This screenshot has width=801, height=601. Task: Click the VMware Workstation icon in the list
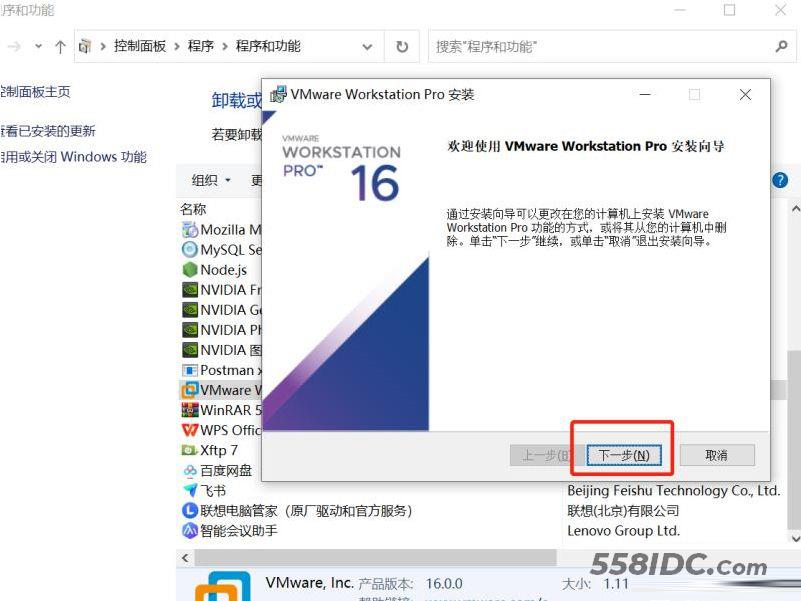pyautogui.click(x=190, y=390)
